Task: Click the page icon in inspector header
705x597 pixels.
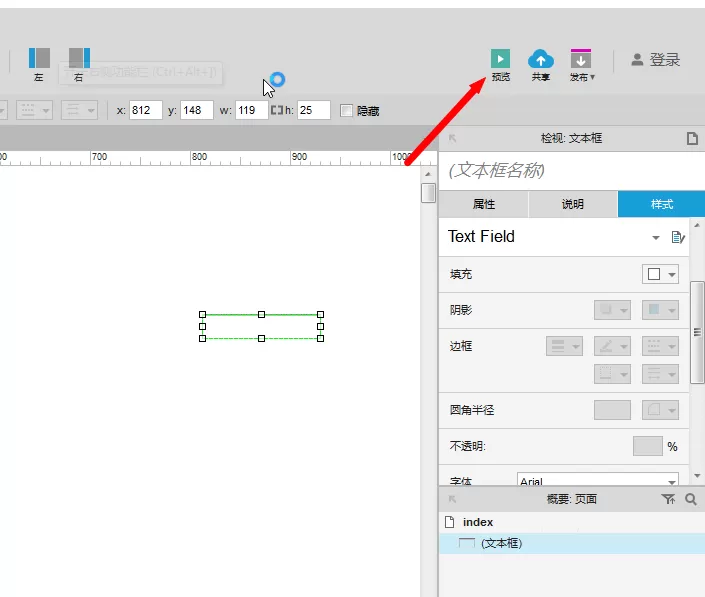Action: click(692, 138)
